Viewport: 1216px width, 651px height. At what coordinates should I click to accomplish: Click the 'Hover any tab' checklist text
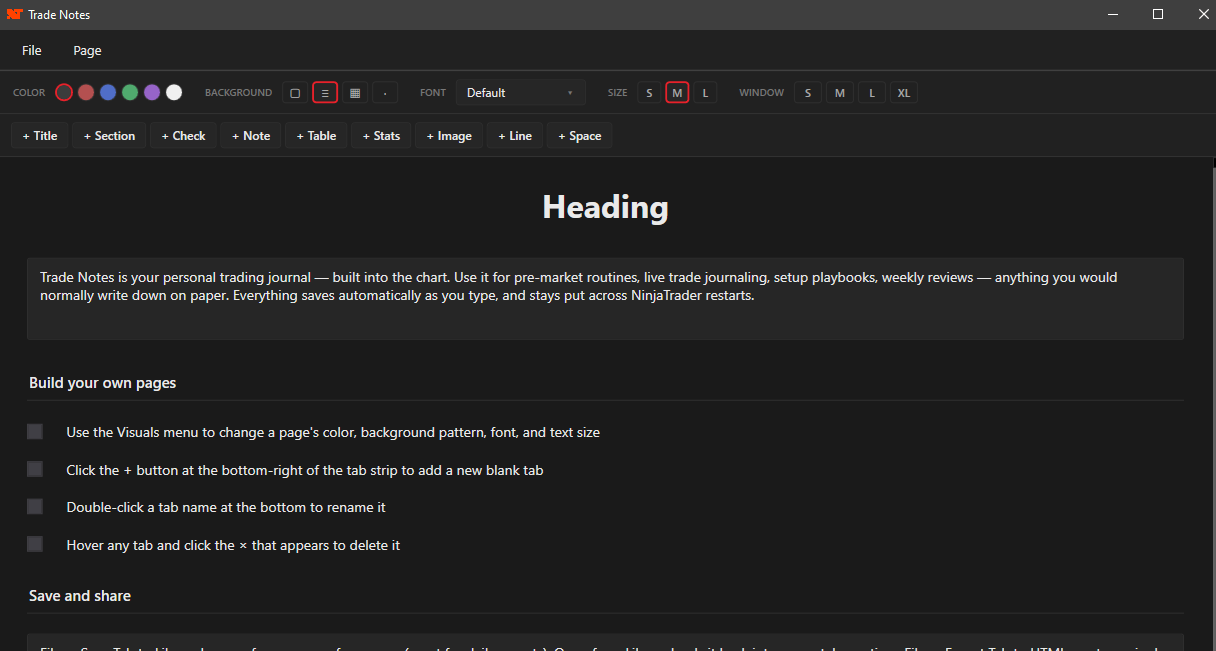[x=233, y=545]
